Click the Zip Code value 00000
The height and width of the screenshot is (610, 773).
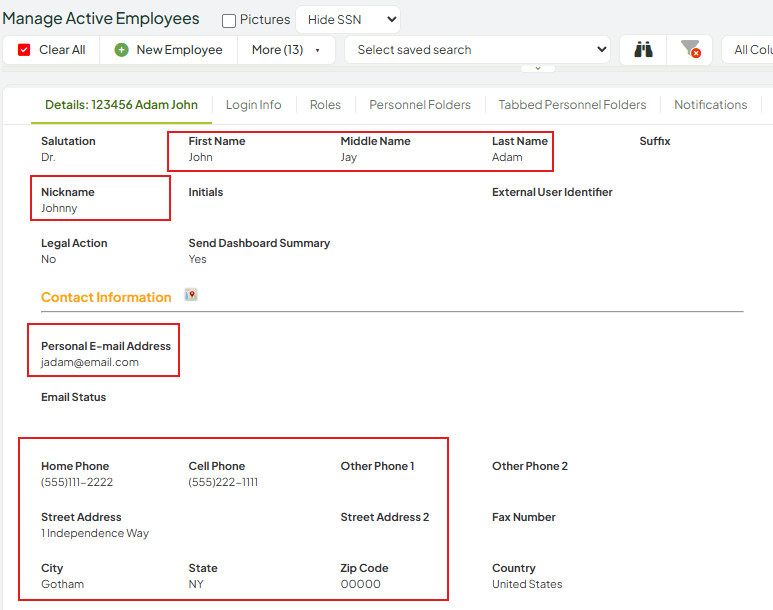click(x=360, y=584)
